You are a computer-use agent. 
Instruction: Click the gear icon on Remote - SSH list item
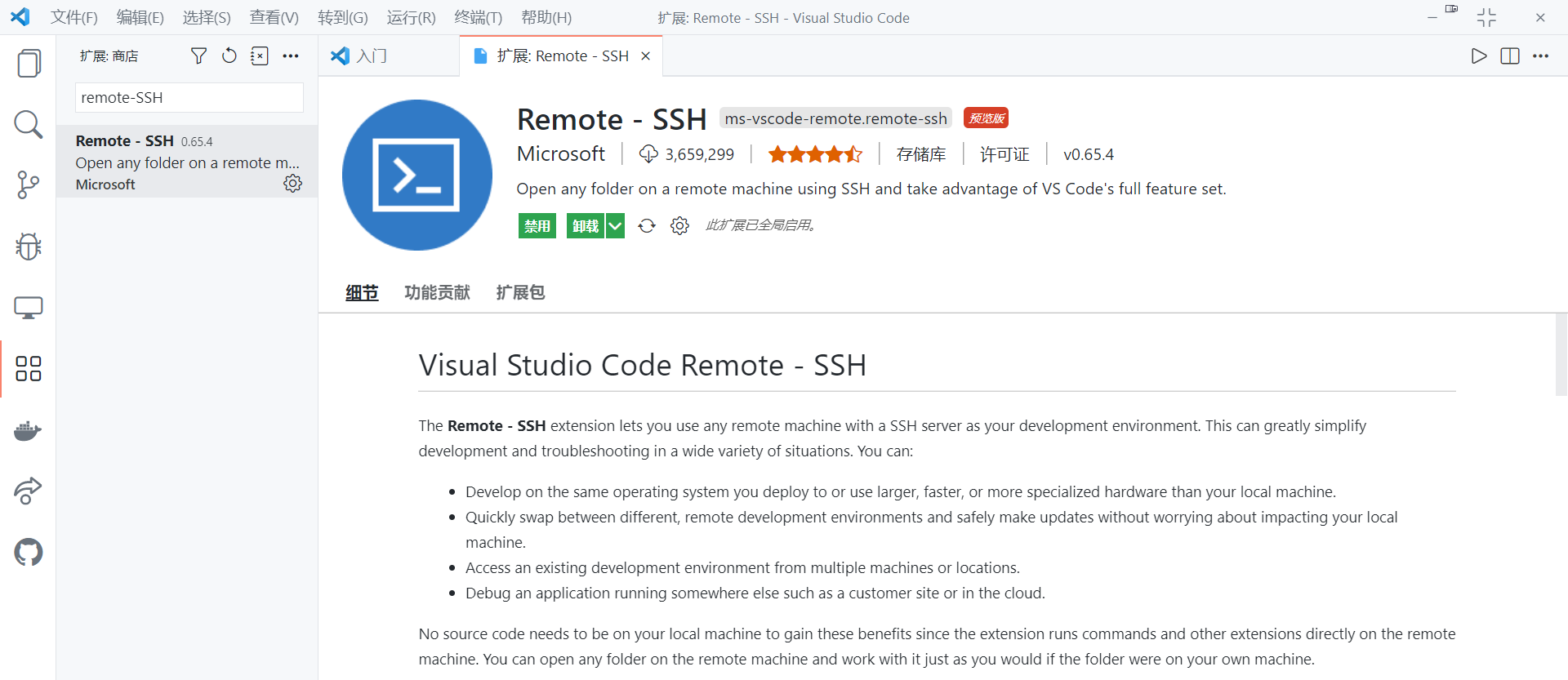292,184
